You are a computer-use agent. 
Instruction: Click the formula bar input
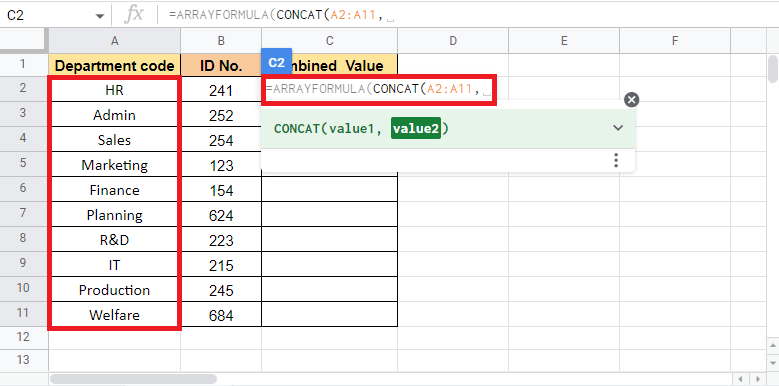click(467, 16)
